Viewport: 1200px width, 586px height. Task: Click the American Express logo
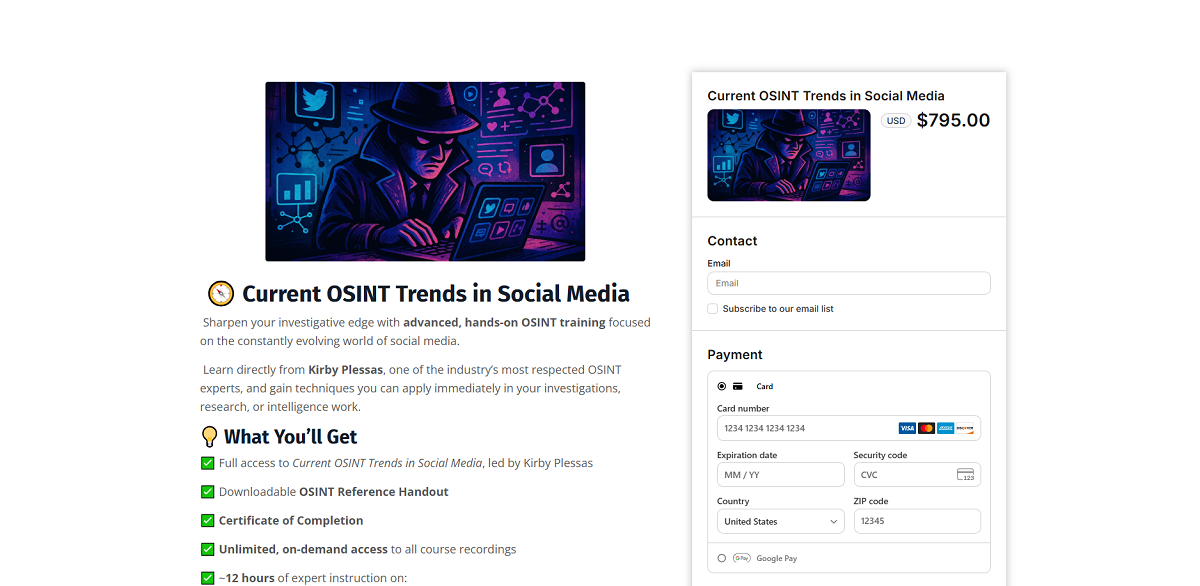coord(945,428)
